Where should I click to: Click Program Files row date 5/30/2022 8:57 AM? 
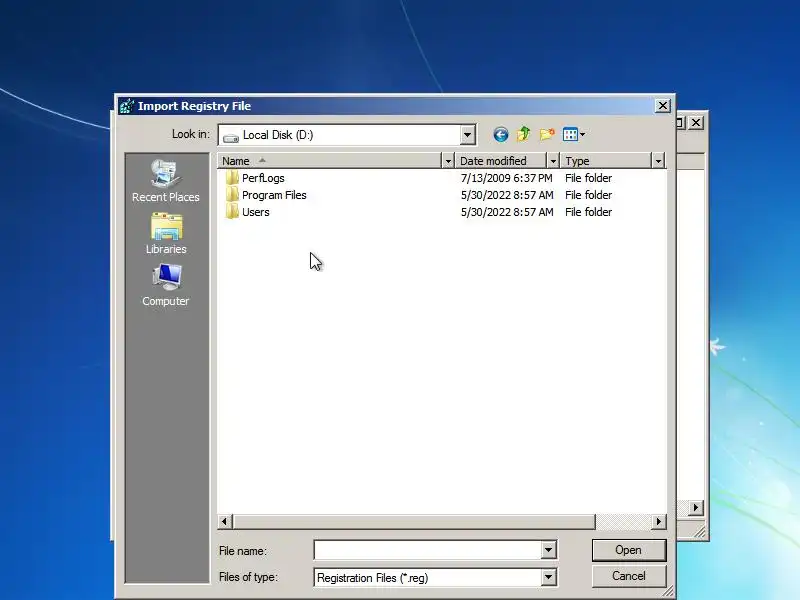click(507, 195)
